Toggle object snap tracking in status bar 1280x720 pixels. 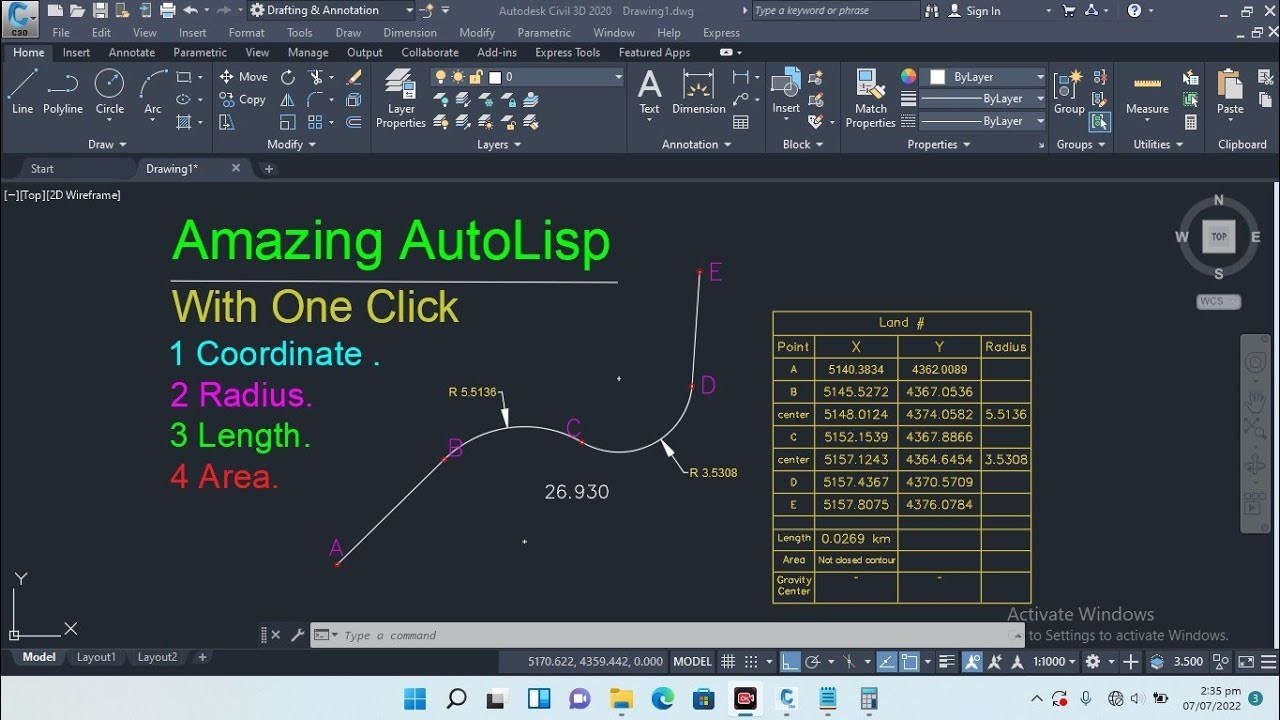(x=886, y=661)
